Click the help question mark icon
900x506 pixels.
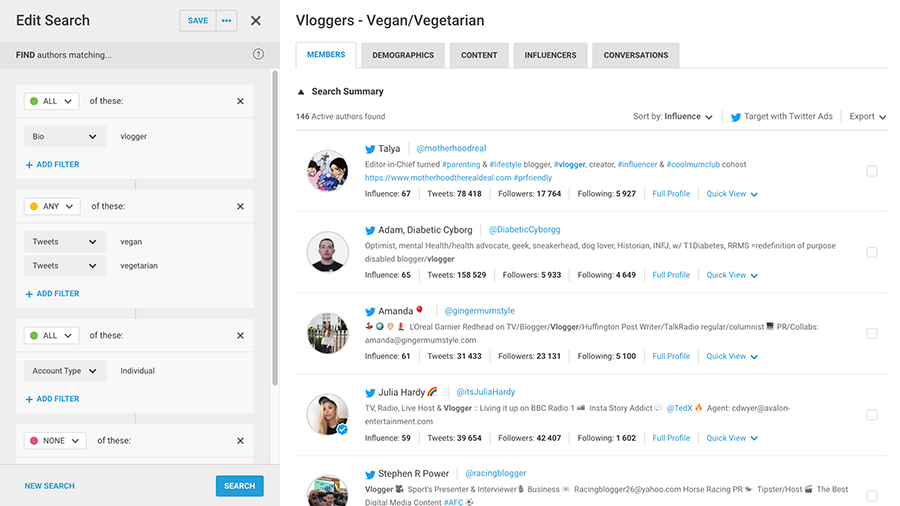[259, 55]
